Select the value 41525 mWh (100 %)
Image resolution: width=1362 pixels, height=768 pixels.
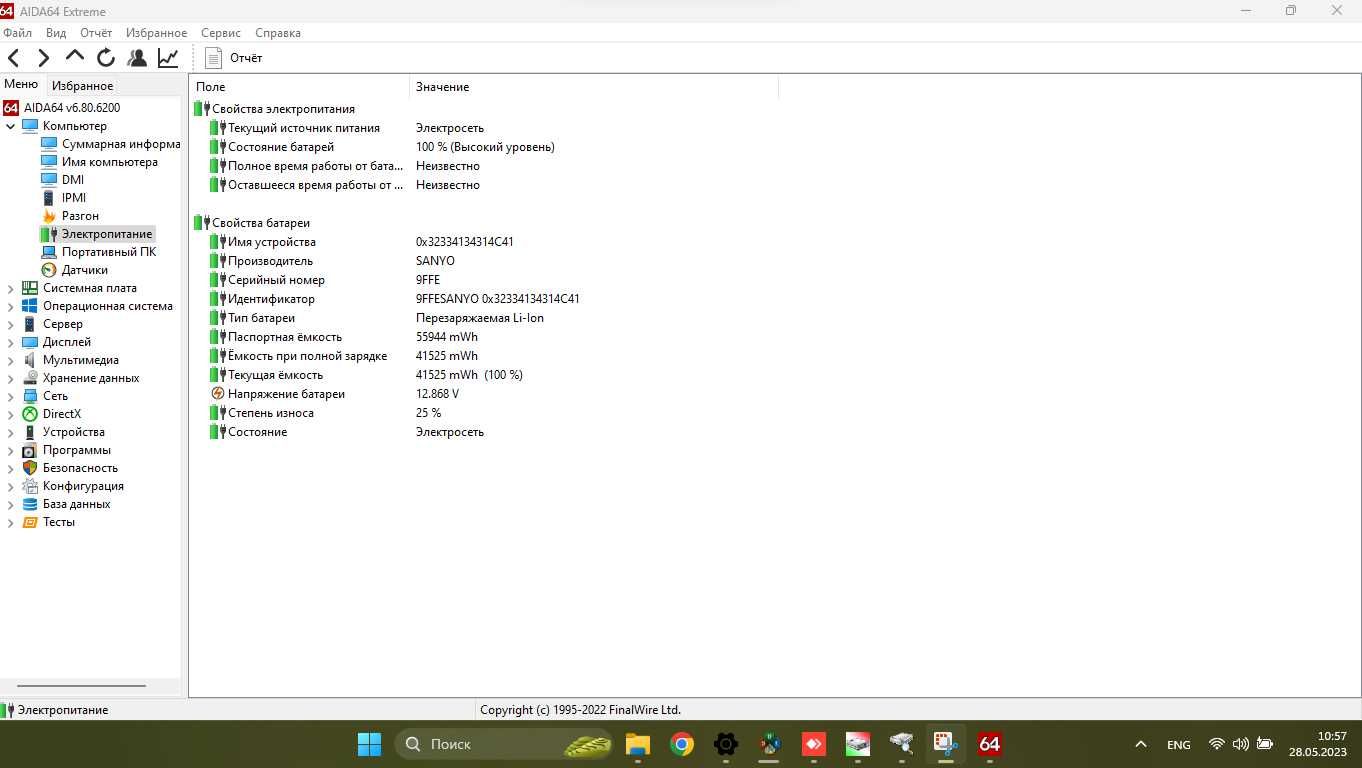tap(469, 375)
